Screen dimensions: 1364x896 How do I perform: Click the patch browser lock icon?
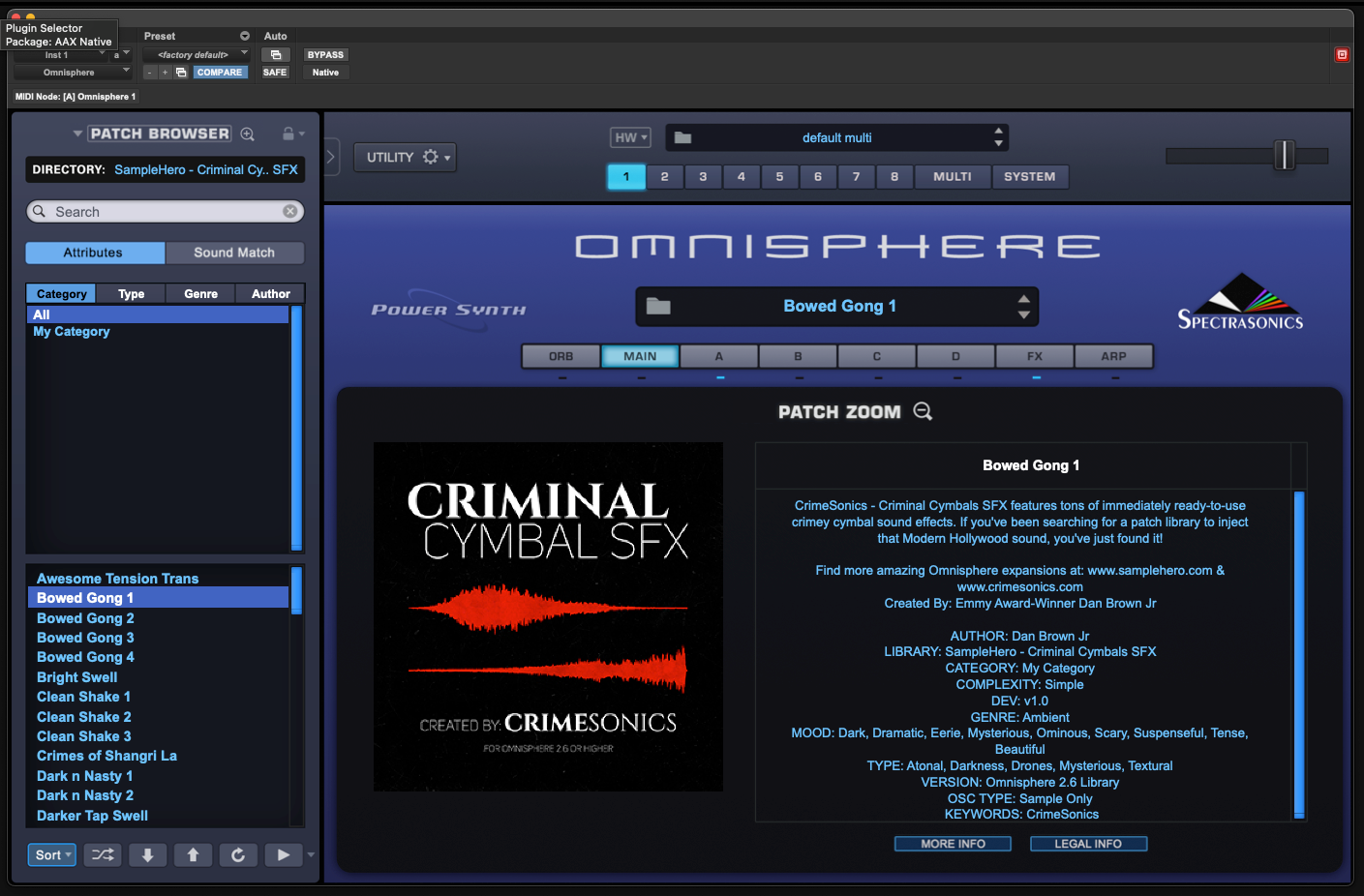coord(288,134)
